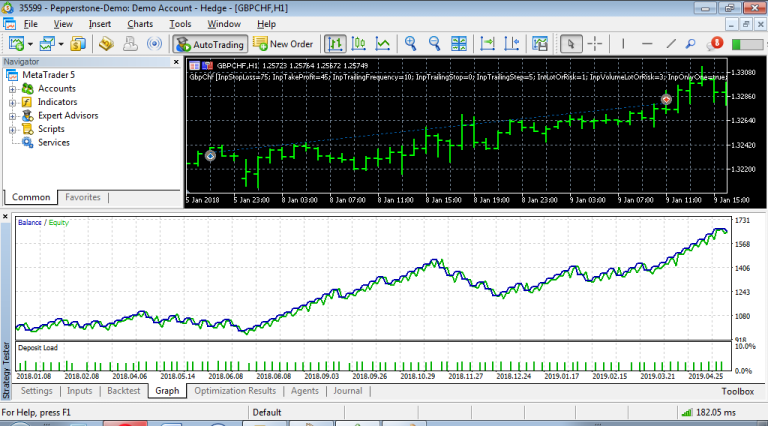Expand the Expert Advisors tree node
This screenshot has height=426, width=768.
[13, 116]
